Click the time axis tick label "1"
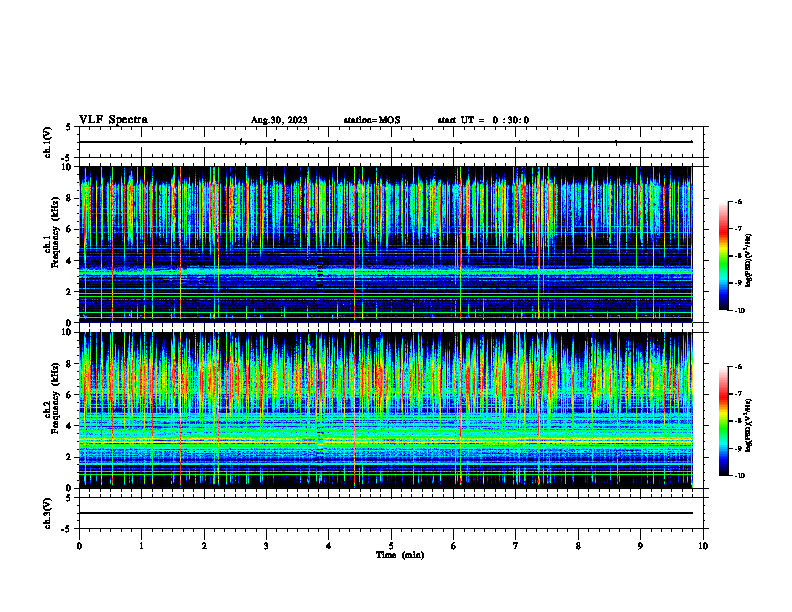Viewport: 792px width, 612px height. [x=141, y=546]
